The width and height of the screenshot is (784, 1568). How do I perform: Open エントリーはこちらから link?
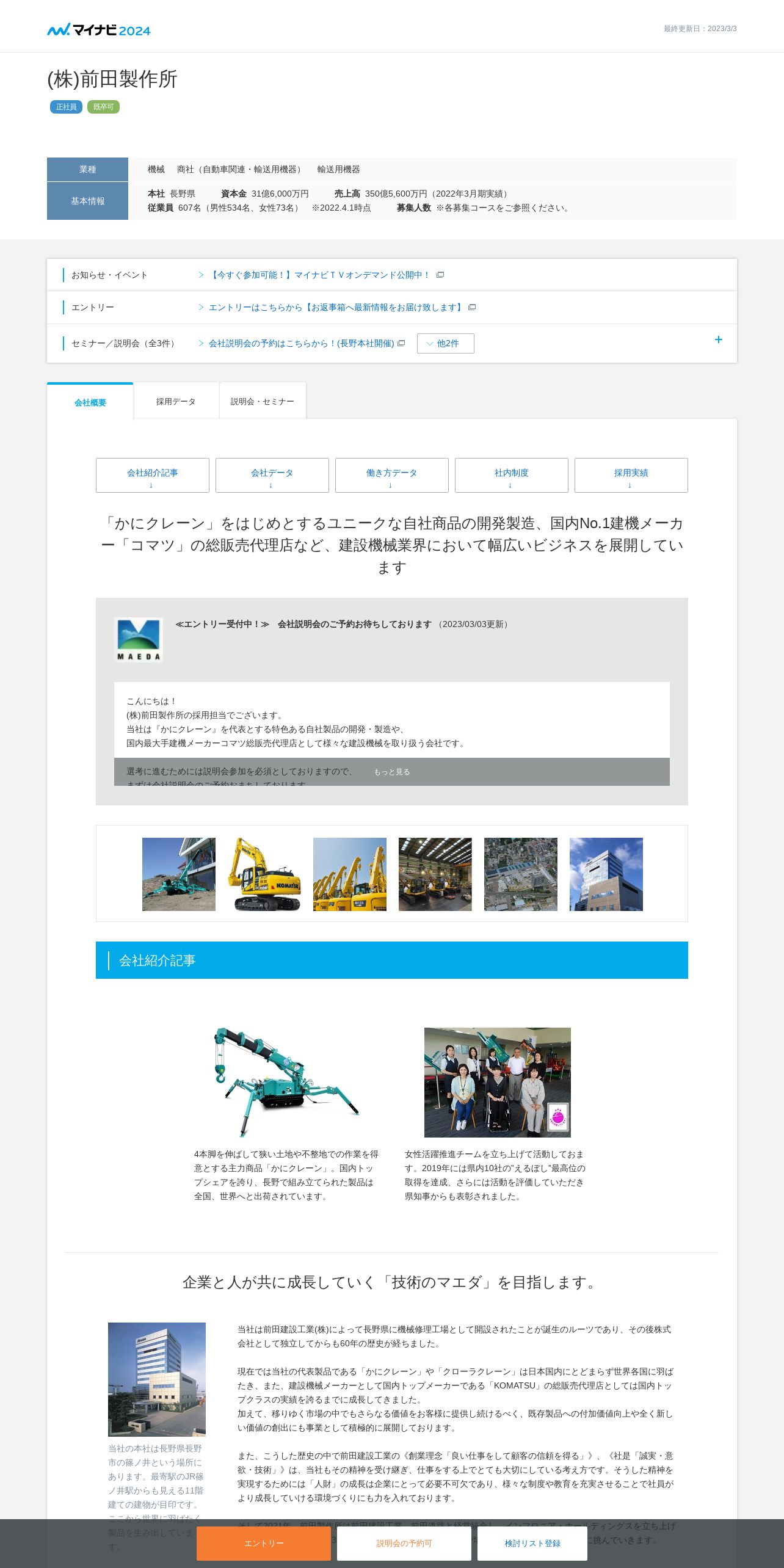click(336, 307)
